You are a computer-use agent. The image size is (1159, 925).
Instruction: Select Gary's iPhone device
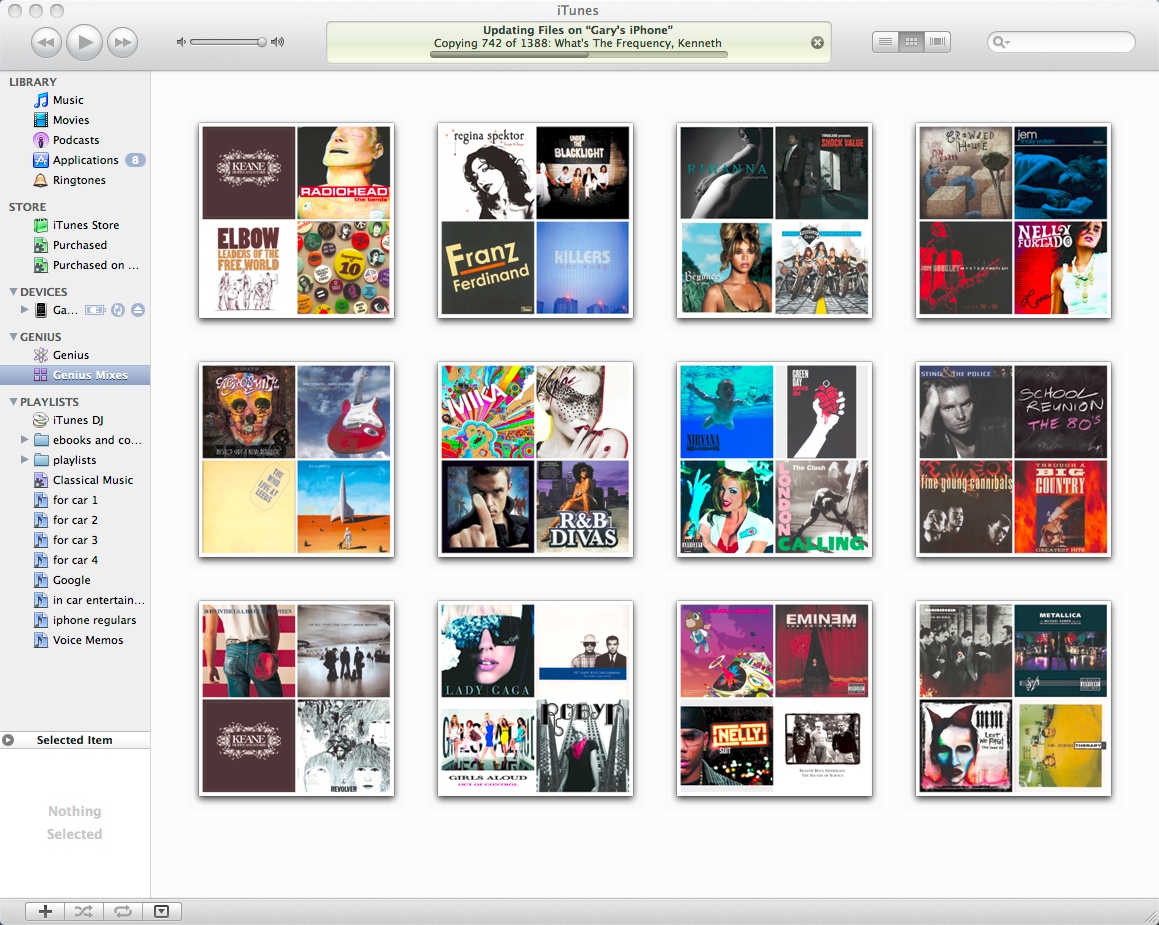[x=64, y=310]
